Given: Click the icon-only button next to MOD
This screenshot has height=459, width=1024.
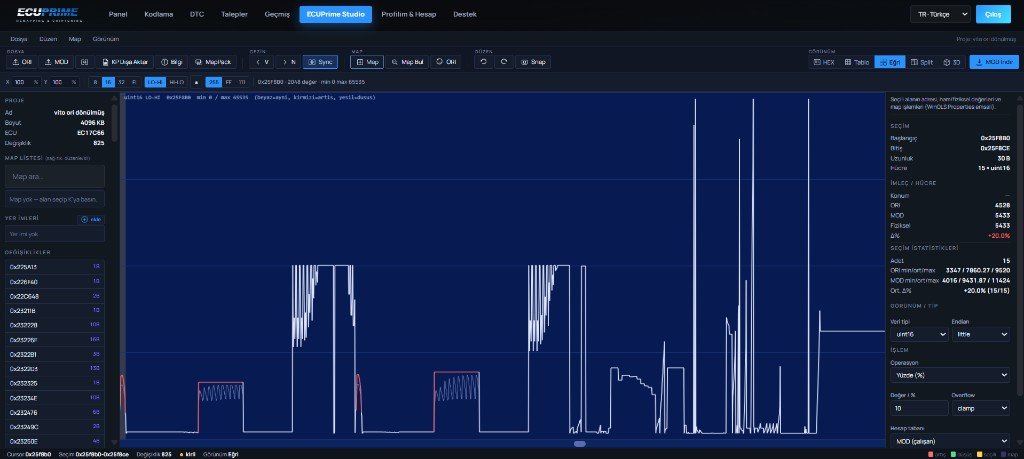Looking at the screenshot, I should (x=84, y=62).
